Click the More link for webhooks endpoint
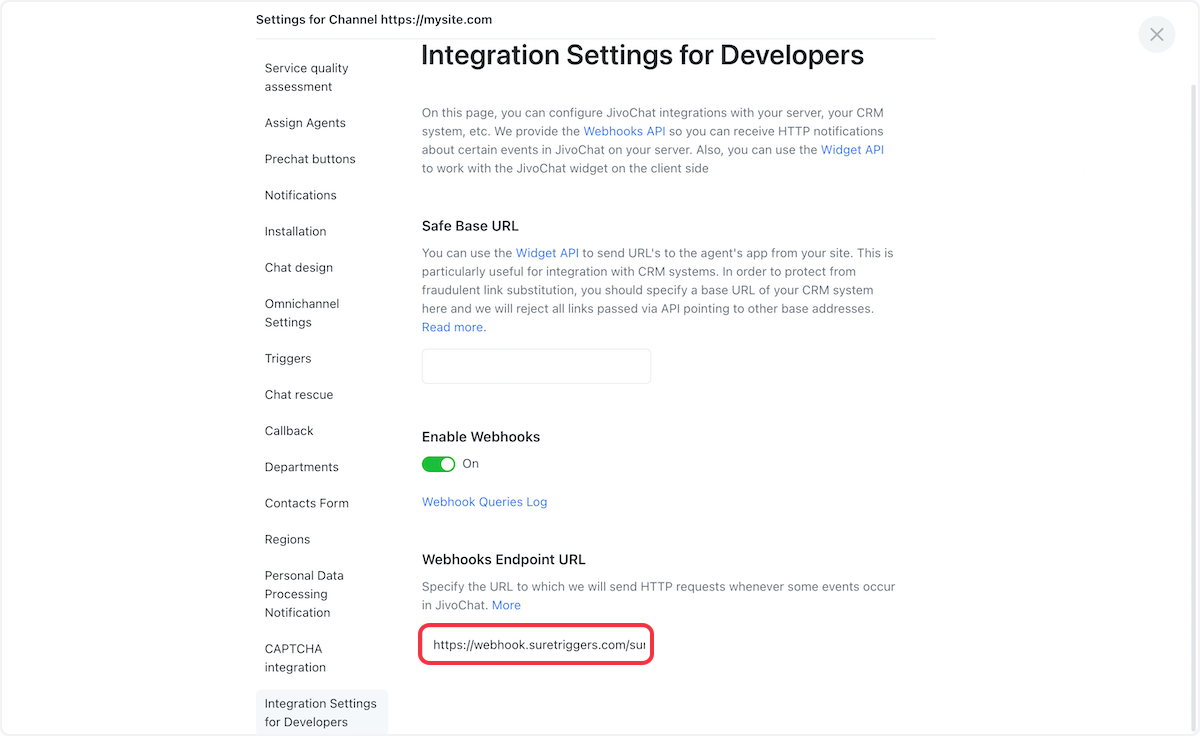Viewport: 1200px width, 736px height. [506, 605]
